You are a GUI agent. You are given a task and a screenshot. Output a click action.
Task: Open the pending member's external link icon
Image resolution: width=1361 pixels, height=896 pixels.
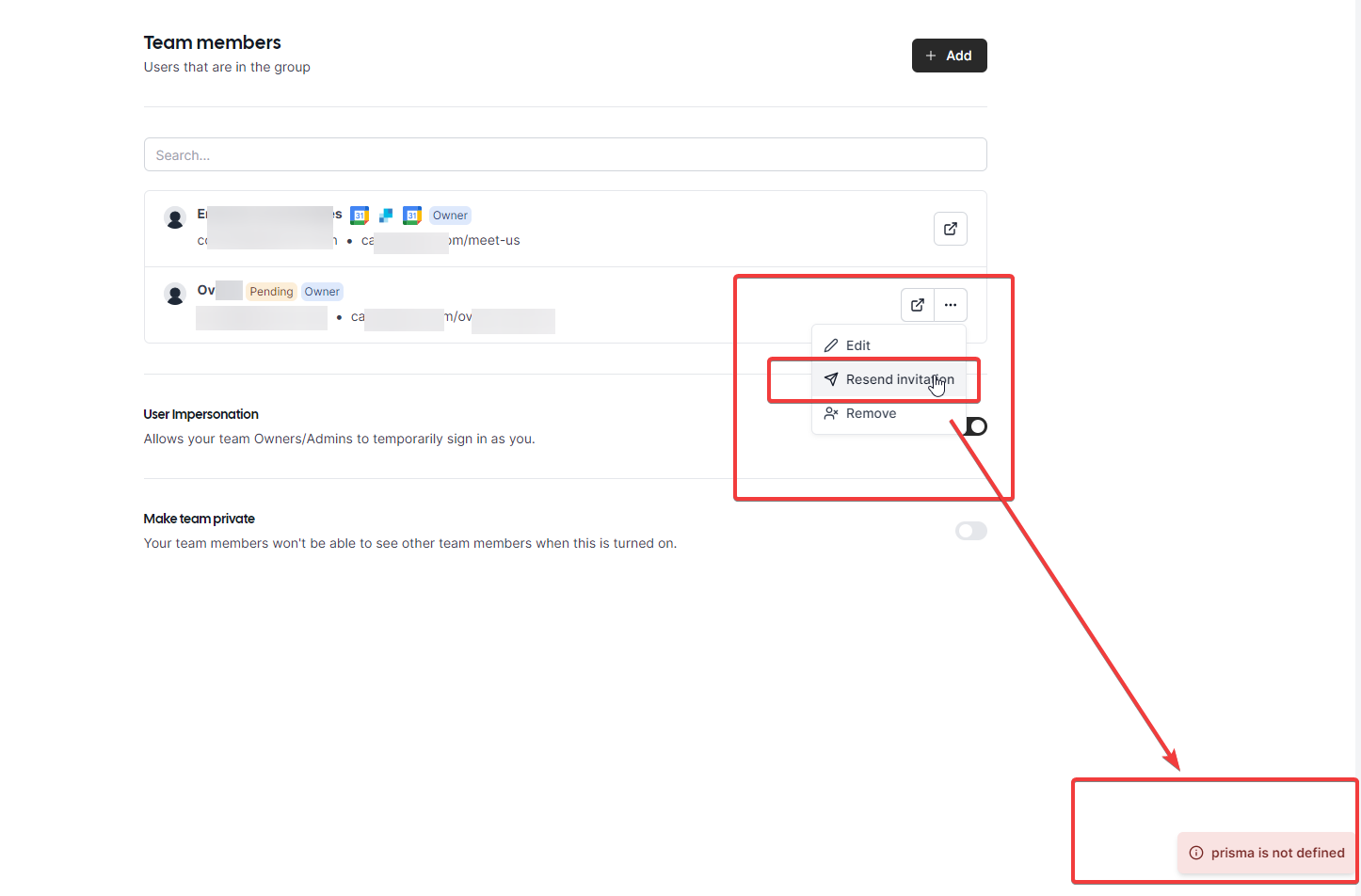tap(918, 304)
